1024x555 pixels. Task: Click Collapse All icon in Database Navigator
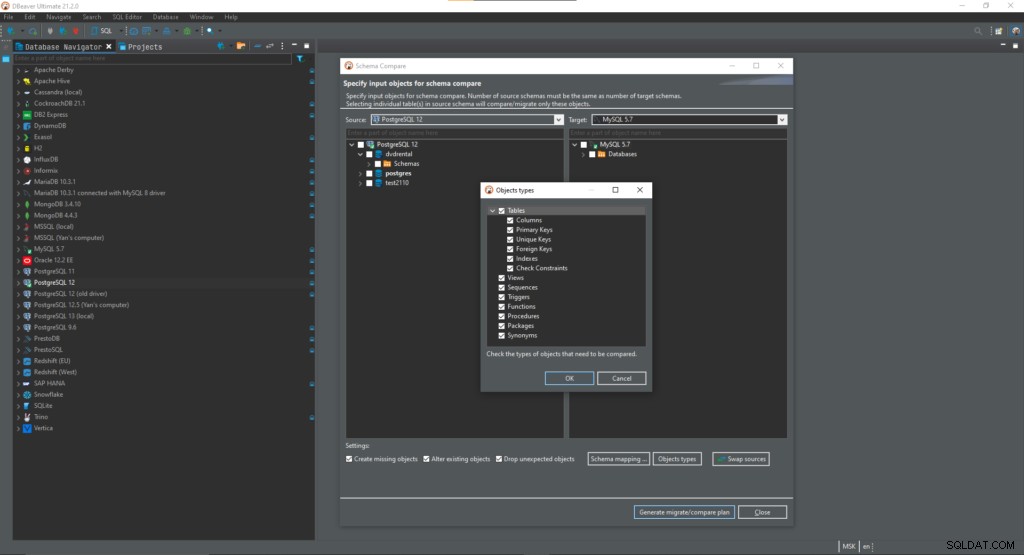coord(257,46)
